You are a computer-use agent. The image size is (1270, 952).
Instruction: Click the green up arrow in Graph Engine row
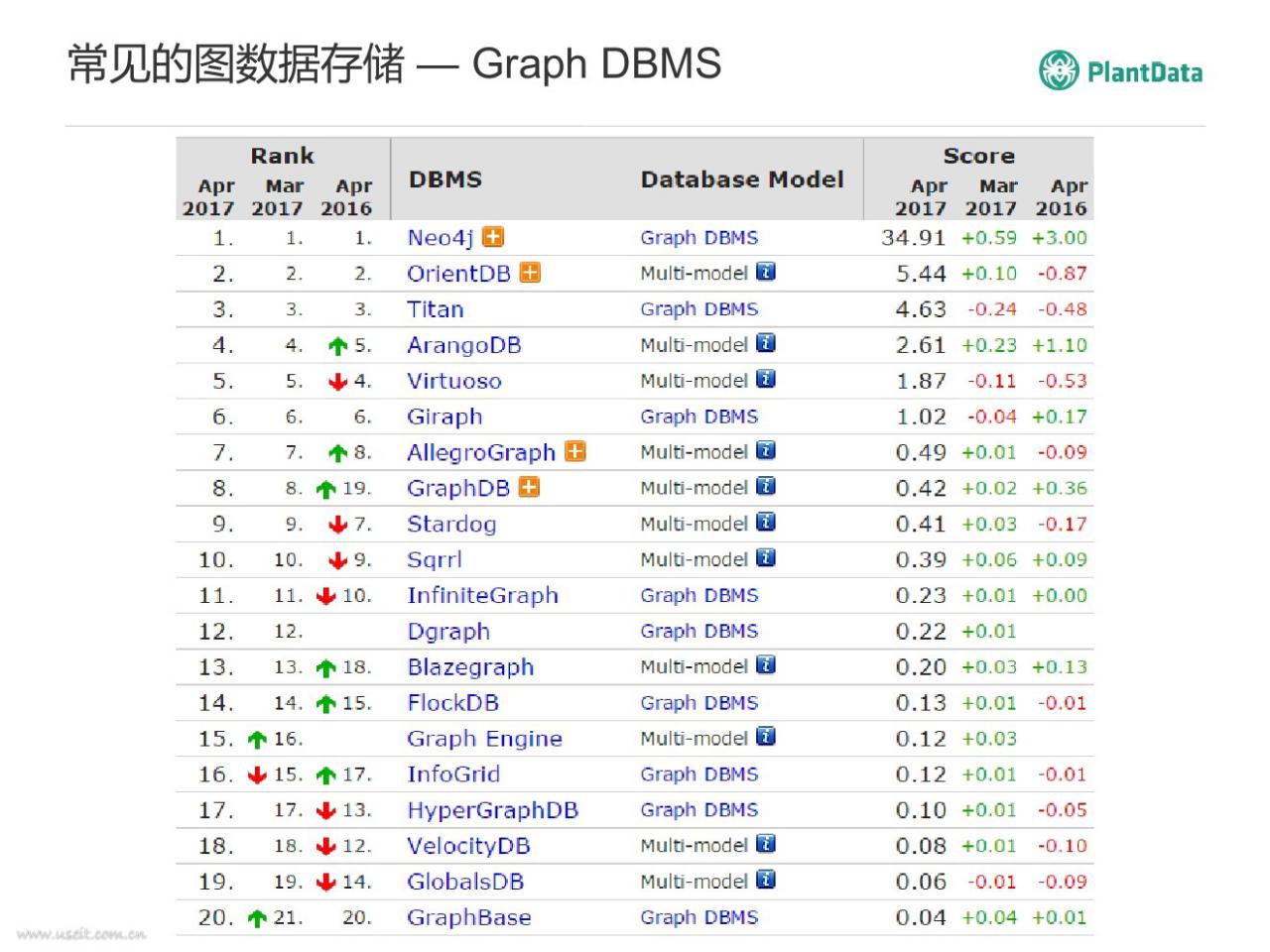click(x=257, y=739)
